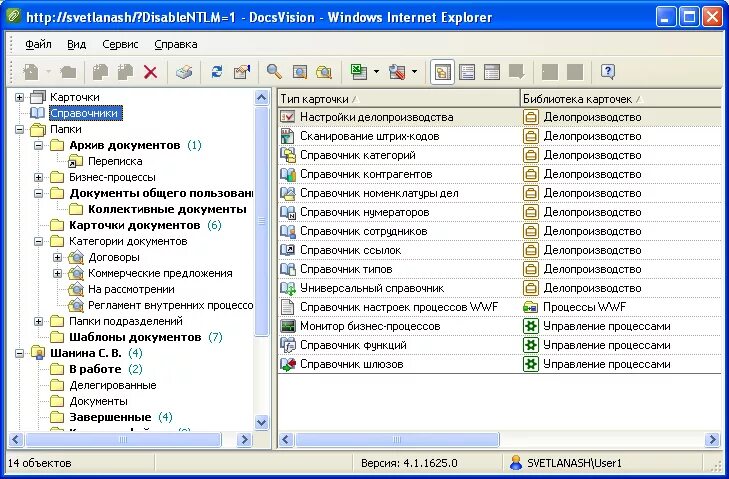Expand the Папки подразделений folder
The width and height of the screenshot is (729, 479).
pos(39,321)
